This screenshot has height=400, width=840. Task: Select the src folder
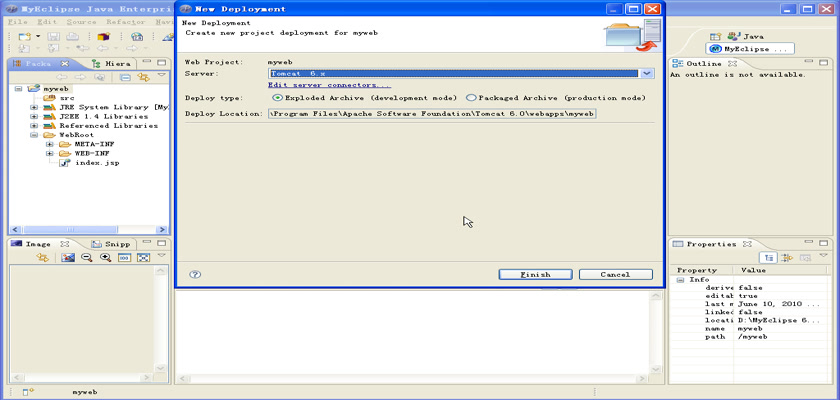pos(59,98)
